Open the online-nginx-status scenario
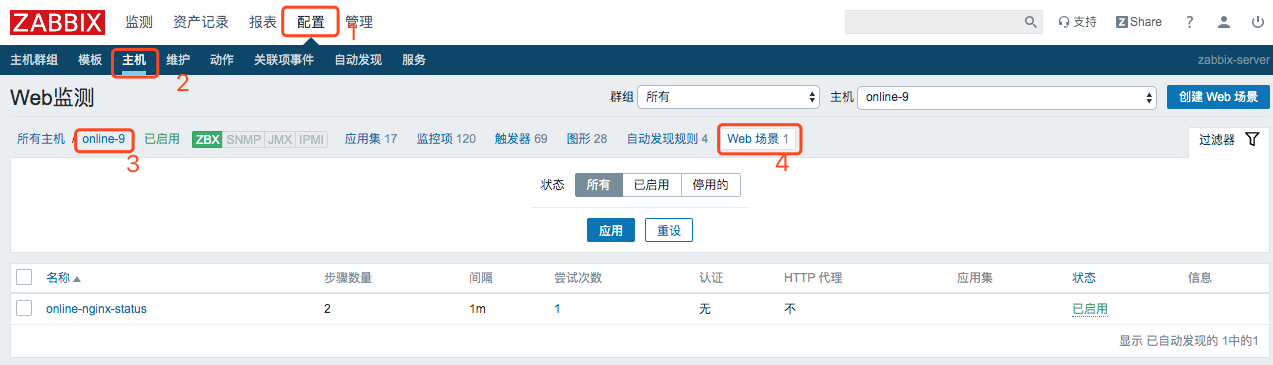Screen dimensions: 1273x365 click(x=96, y=309)
